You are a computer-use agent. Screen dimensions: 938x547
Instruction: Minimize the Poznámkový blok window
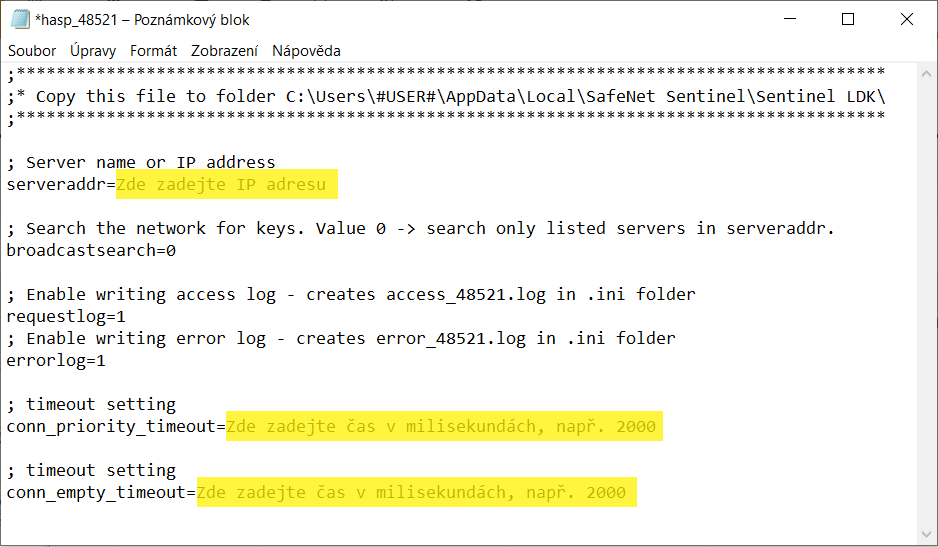pyautogui.click(x=790, y=19)
